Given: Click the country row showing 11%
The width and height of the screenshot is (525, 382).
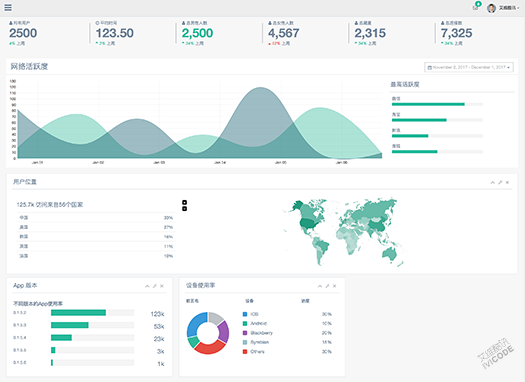Looking at the screenshot, I should 96,246.
